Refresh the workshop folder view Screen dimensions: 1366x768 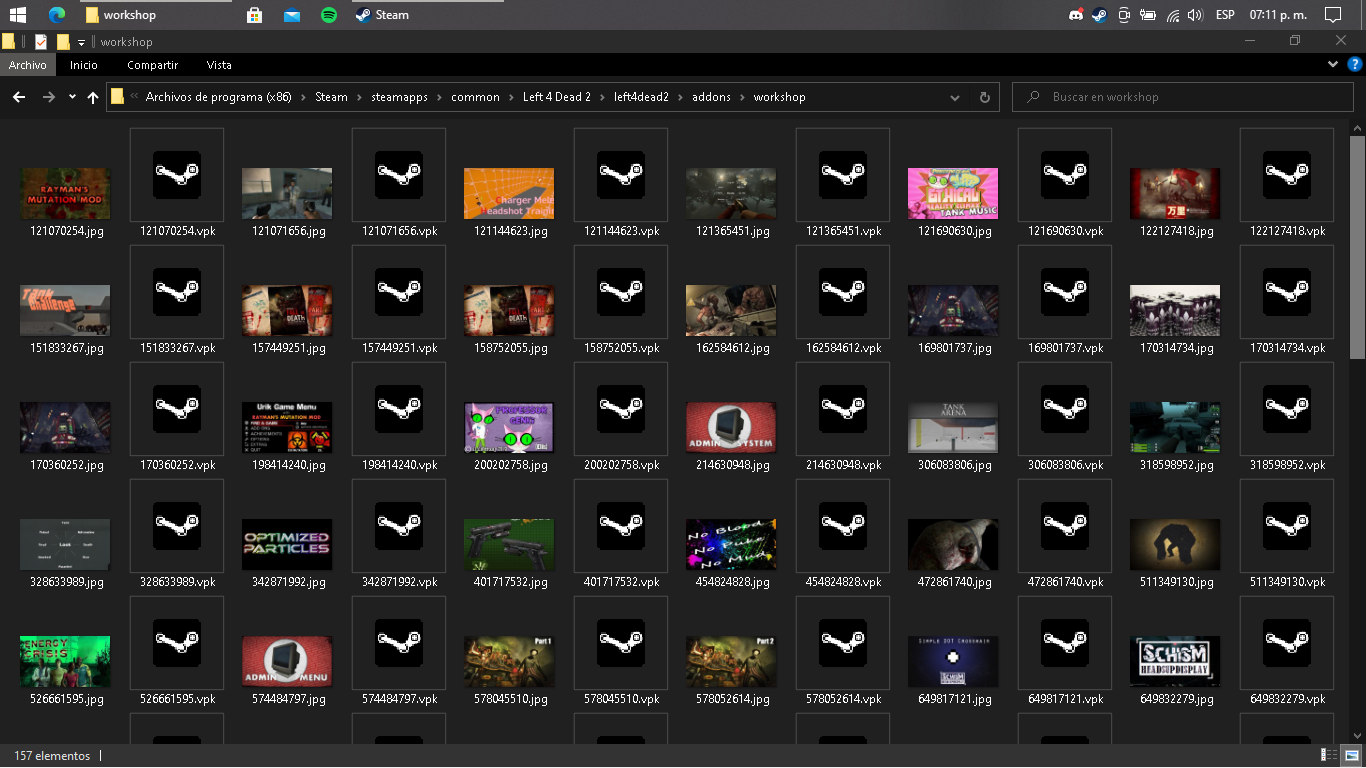[985, 97]
